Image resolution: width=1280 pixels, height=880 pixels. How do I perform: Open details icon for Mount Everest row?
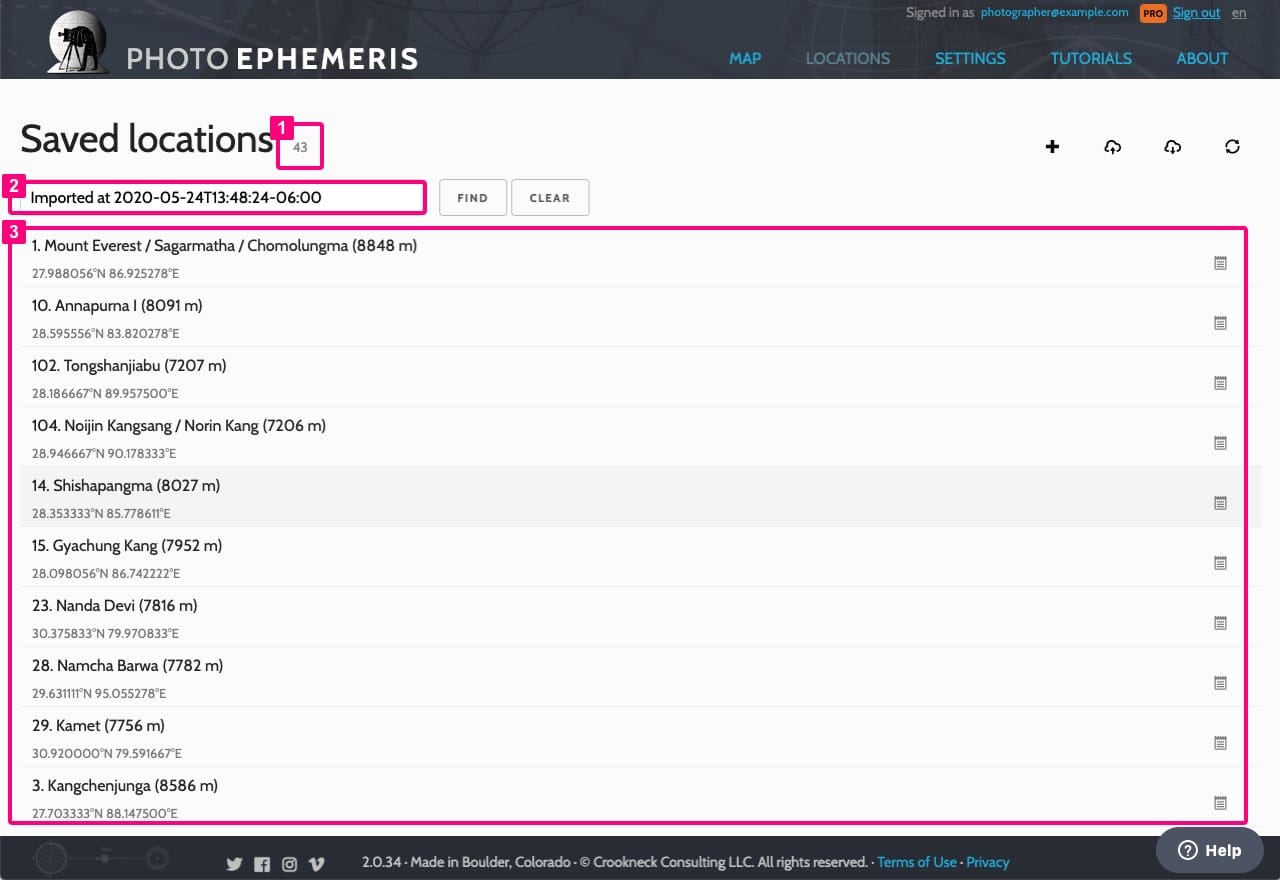click(1220, 263)
